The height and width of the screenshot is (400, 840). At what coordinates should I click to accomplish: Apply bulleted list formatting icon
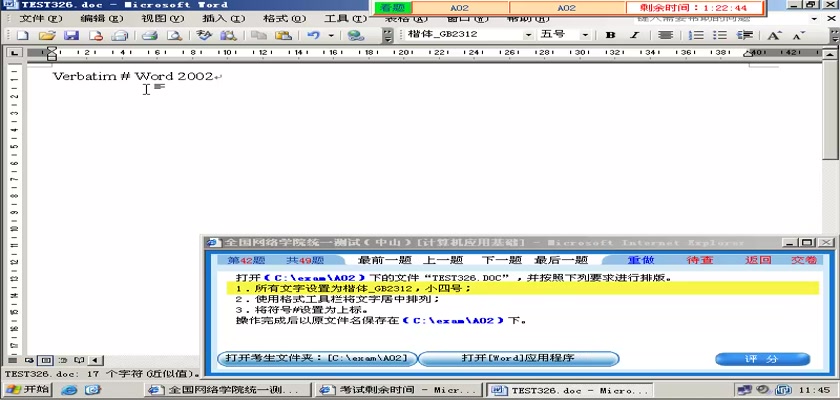pyautogui.click(x=720, y=35)
